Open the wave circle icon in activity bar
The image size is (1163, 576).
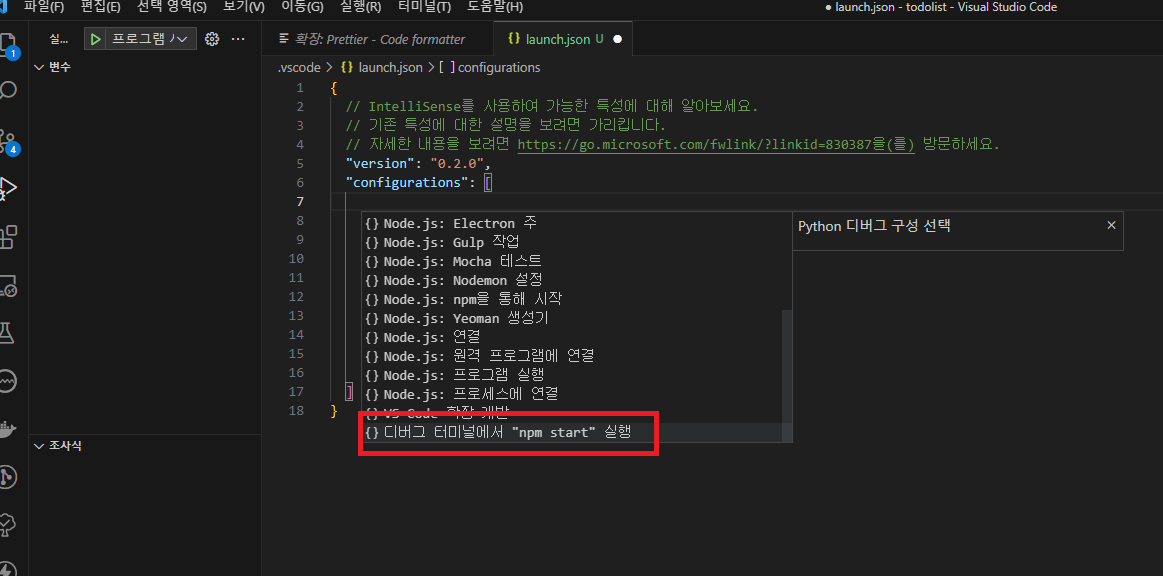click(x=7, y=382)
